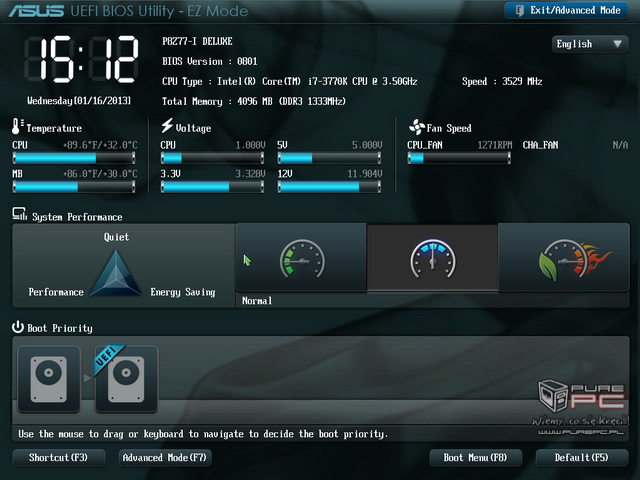Click the UEFI hard drive boot device
The width and height of the screenshot is (640, 480).
click(126, 380)
